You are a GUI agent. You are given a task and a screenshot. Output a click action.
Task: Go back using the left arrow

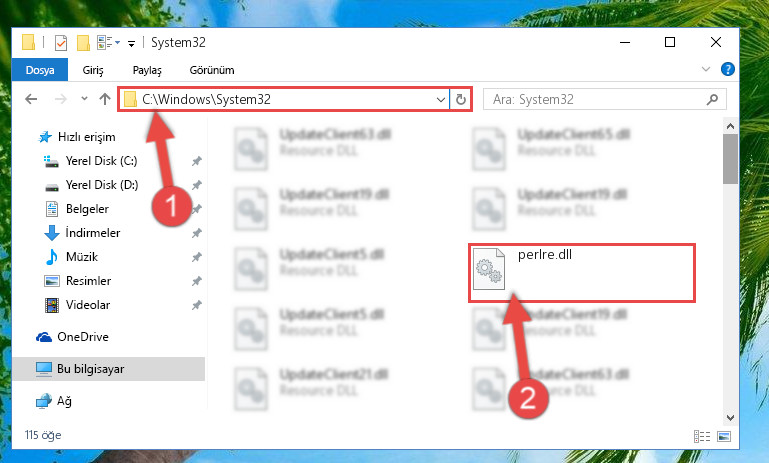pos(31,100)
